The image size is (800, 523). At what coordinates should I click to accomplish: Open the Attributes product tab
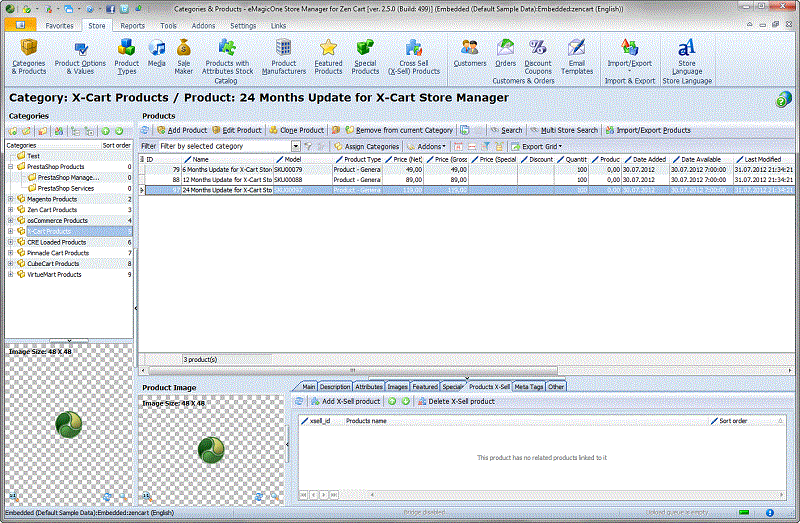pos(369,387)
